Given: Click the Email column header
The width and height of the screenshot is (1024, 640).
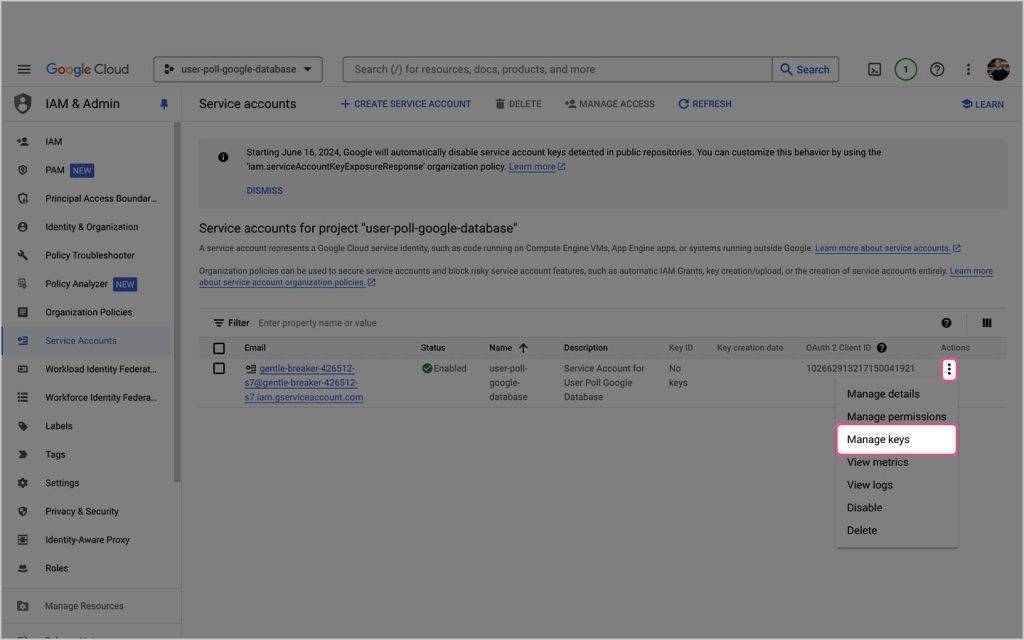Looking at the screenshot, I should pyautogui.click(x=255, y=348).
